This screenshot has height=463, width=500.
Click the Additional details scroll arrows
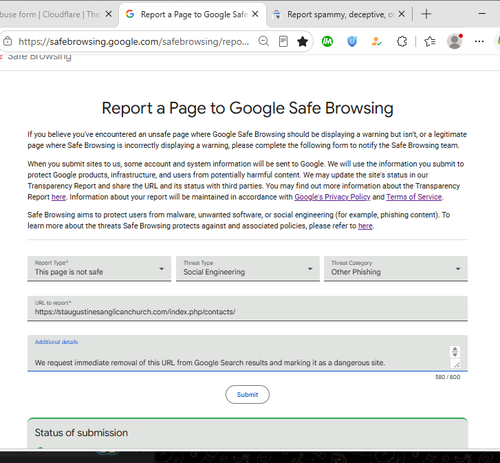click(455, 352)
